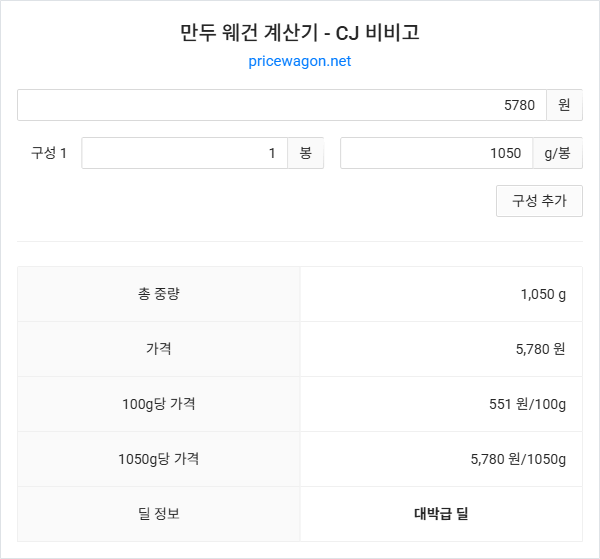Click the 구성 1 label
This screenshot has width=600, height=559.
[49, 153]
